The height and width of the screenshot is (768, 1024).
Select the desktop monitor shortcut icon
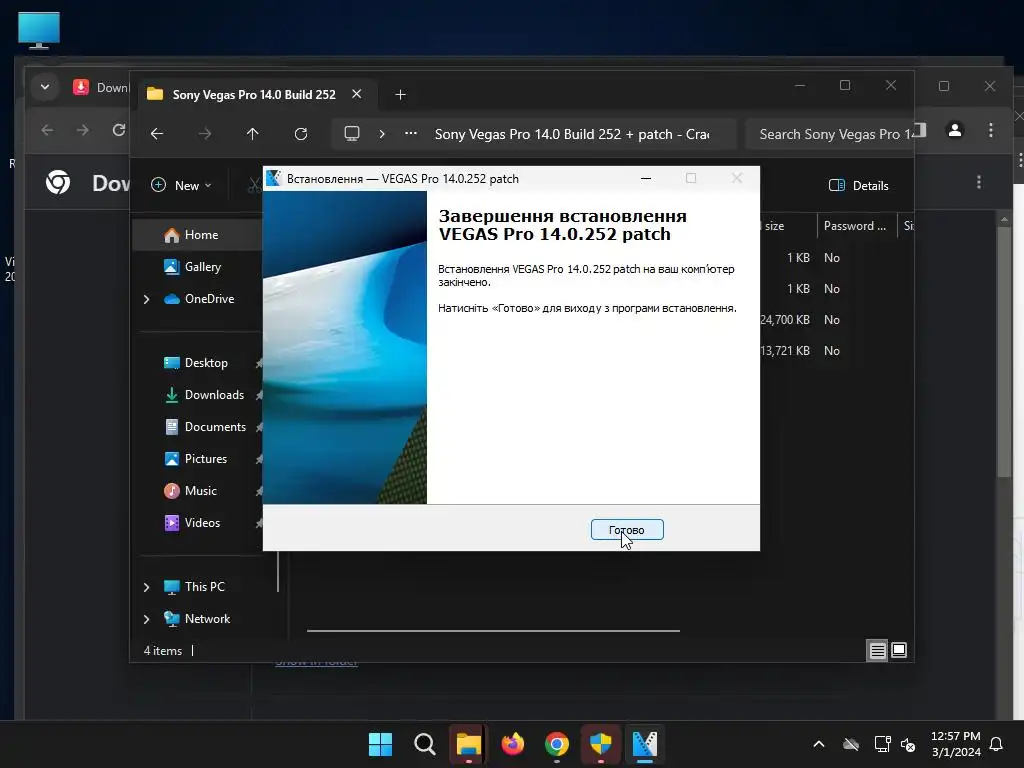click(x=39, y=30)
